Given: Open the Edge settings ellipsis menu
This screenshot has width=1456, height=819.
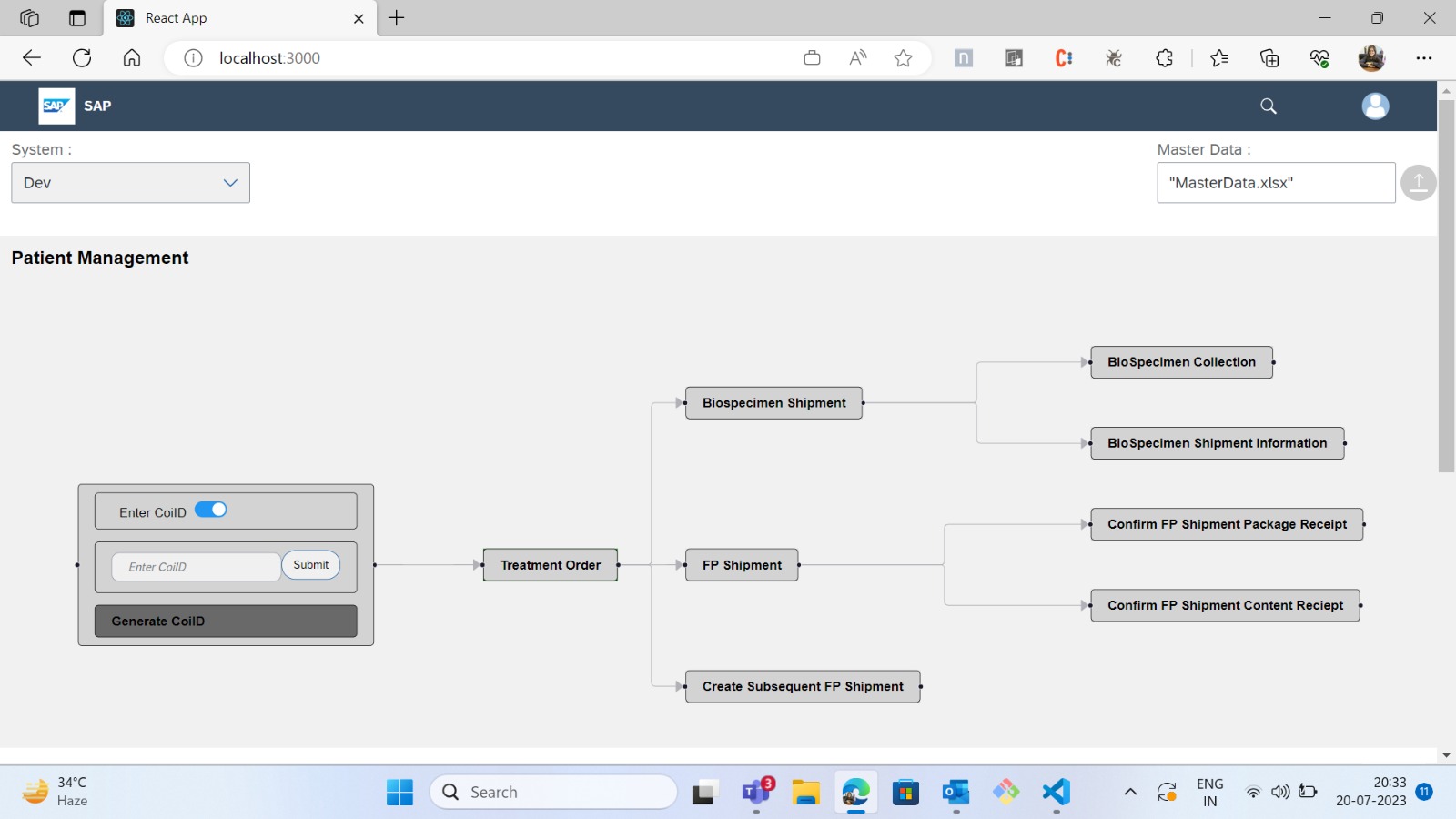Looking at the screenshot, I should [x=1425, y=57].
